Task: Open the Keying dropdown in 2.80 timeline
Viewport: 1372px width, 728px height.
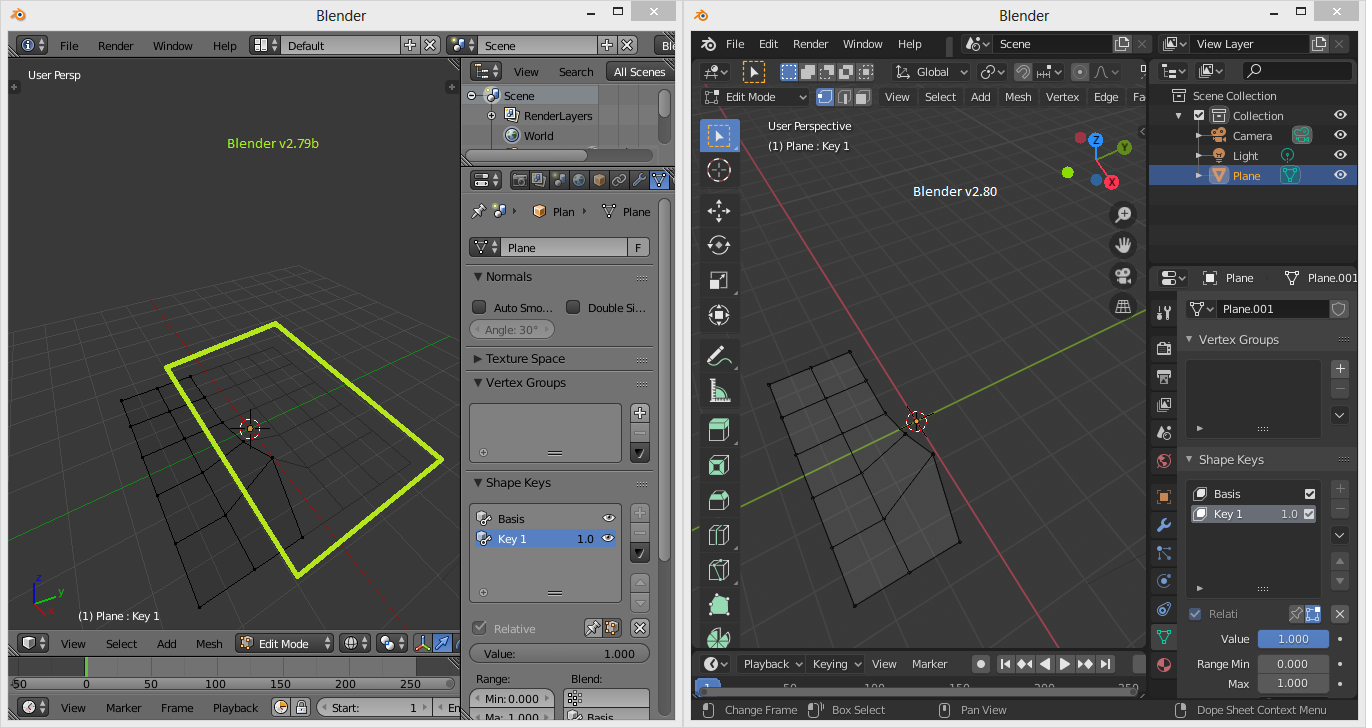Action: pos(836,664)
